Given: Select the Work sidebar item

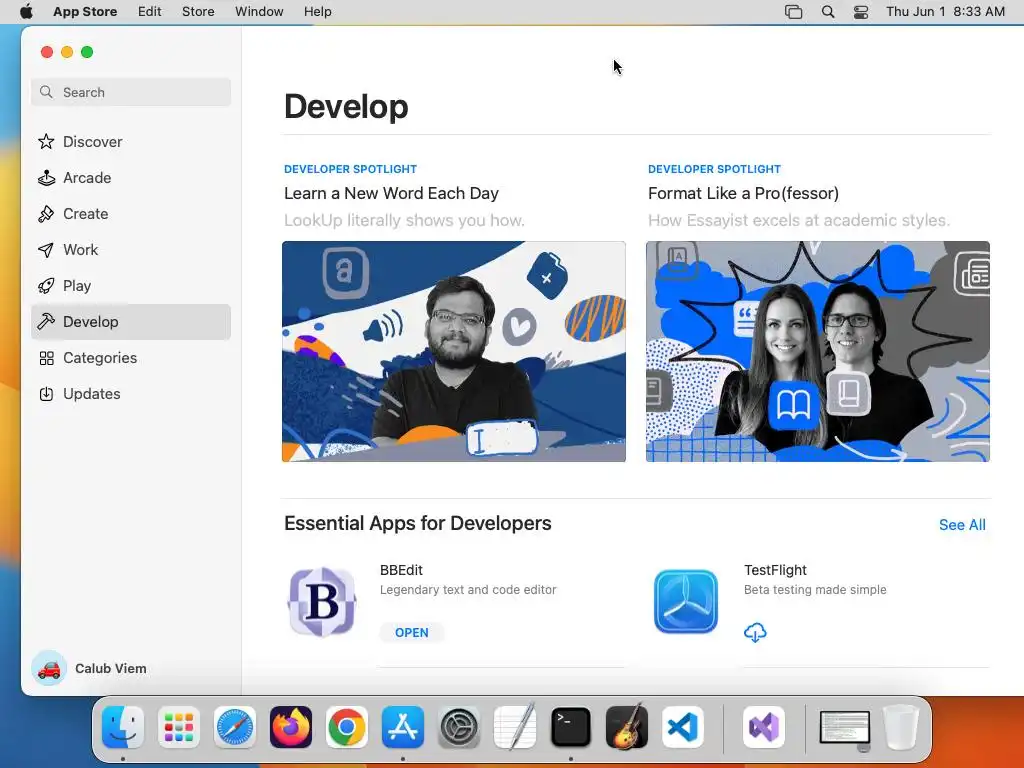Looking at the screenshot, I should coord(131,249).
